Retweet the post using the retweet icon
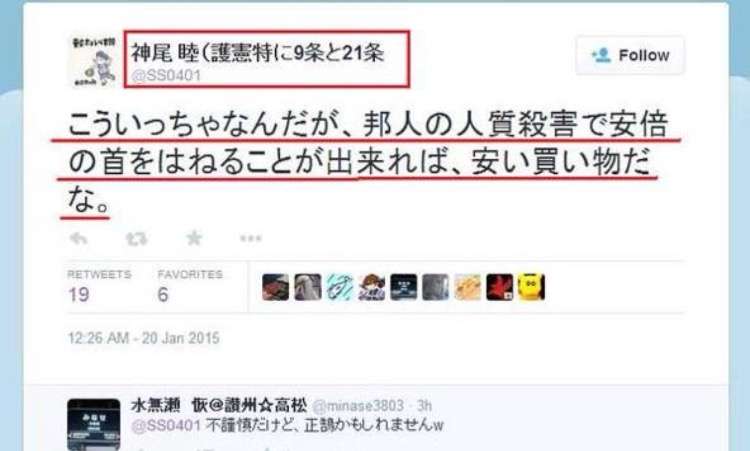 (136, 238)
